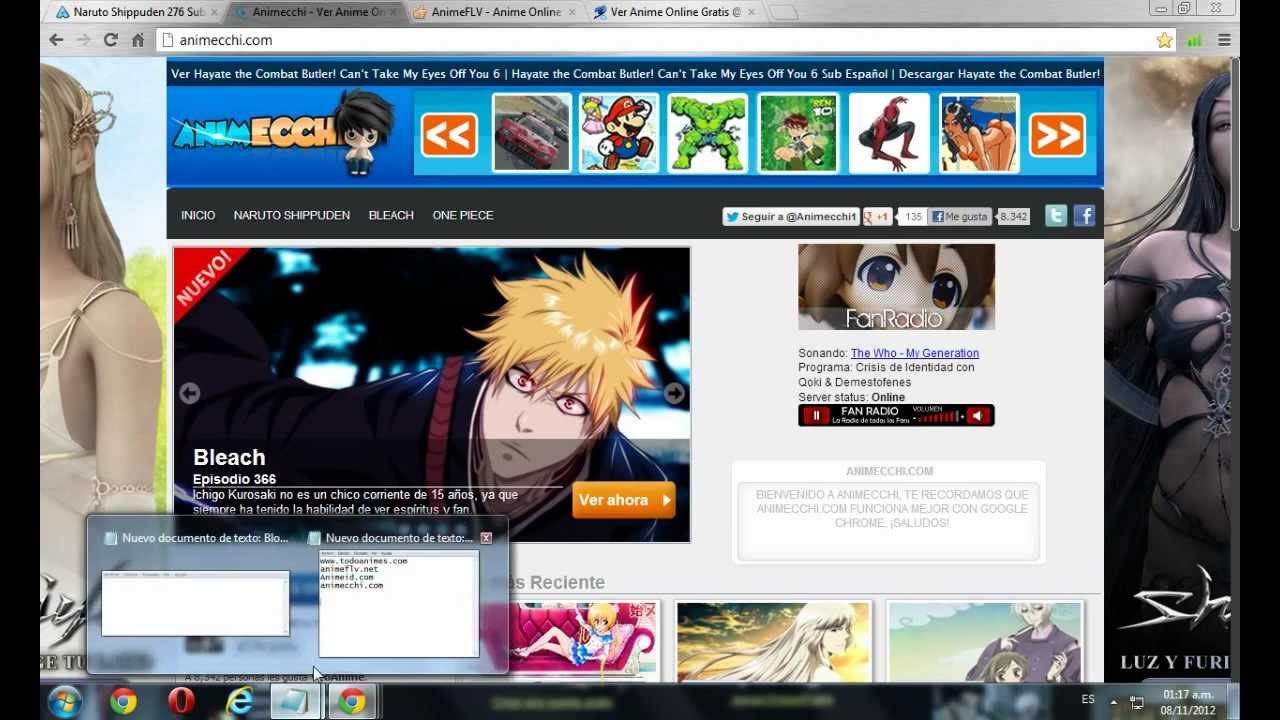Open ONE PIECE menu item
The image size is (1280, 720).
pyautogui.click(x=463, y=215)
